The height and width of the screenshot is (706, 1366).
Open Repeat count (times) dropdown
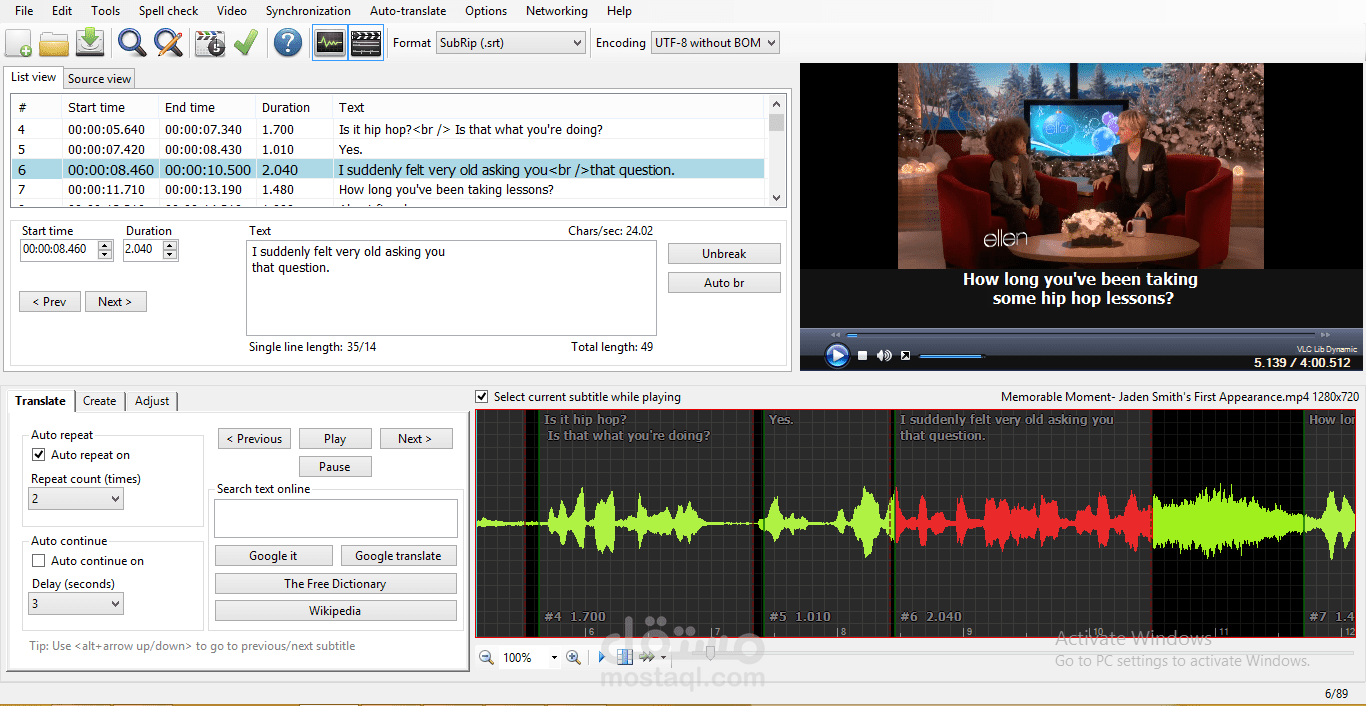pyautogui.click(x=77, y=498)
